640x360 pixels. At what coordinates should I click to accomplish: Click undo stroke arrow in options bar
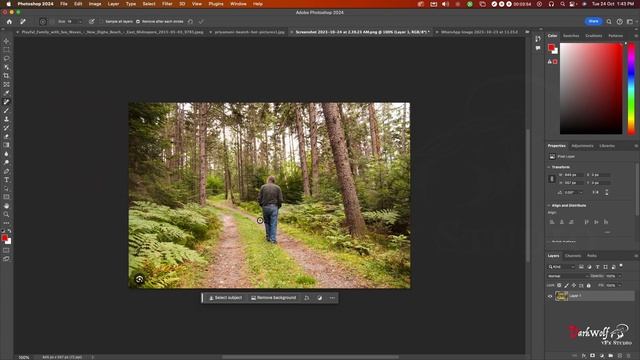point(190,21)
